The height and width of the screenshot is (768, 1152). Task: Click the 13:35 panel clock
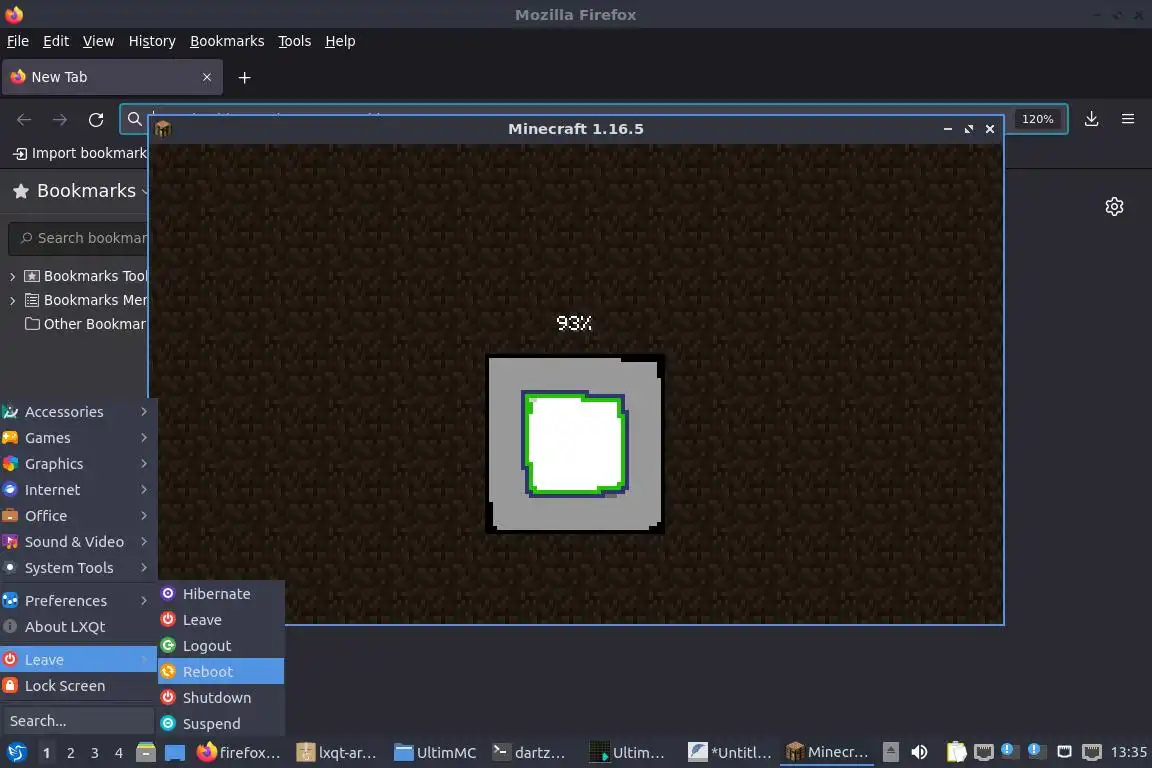(x=1128, y=752)
